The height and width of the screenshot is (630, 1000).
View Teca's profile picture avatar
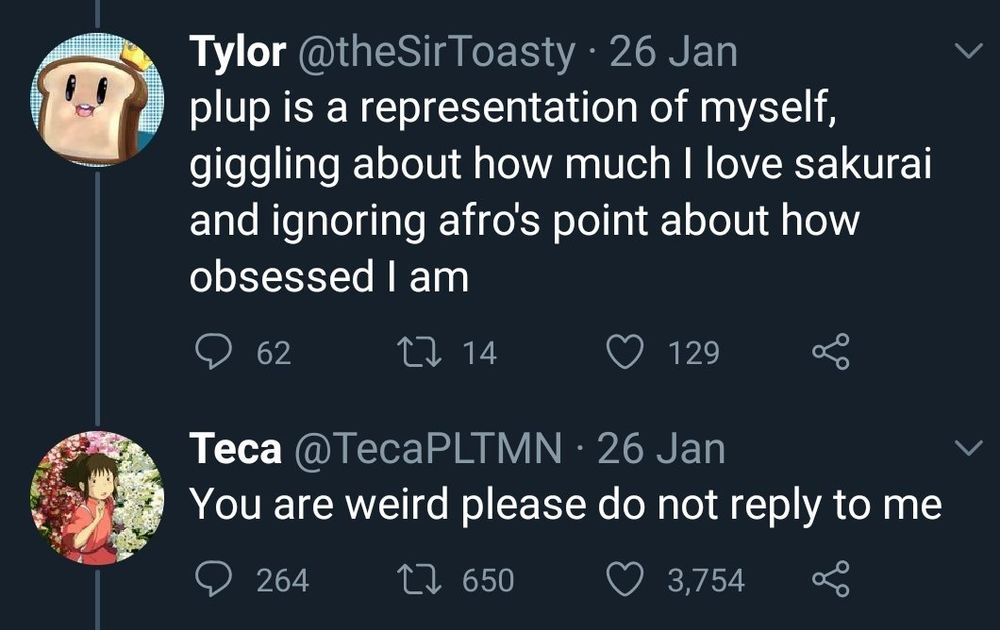tap(97, 497)
